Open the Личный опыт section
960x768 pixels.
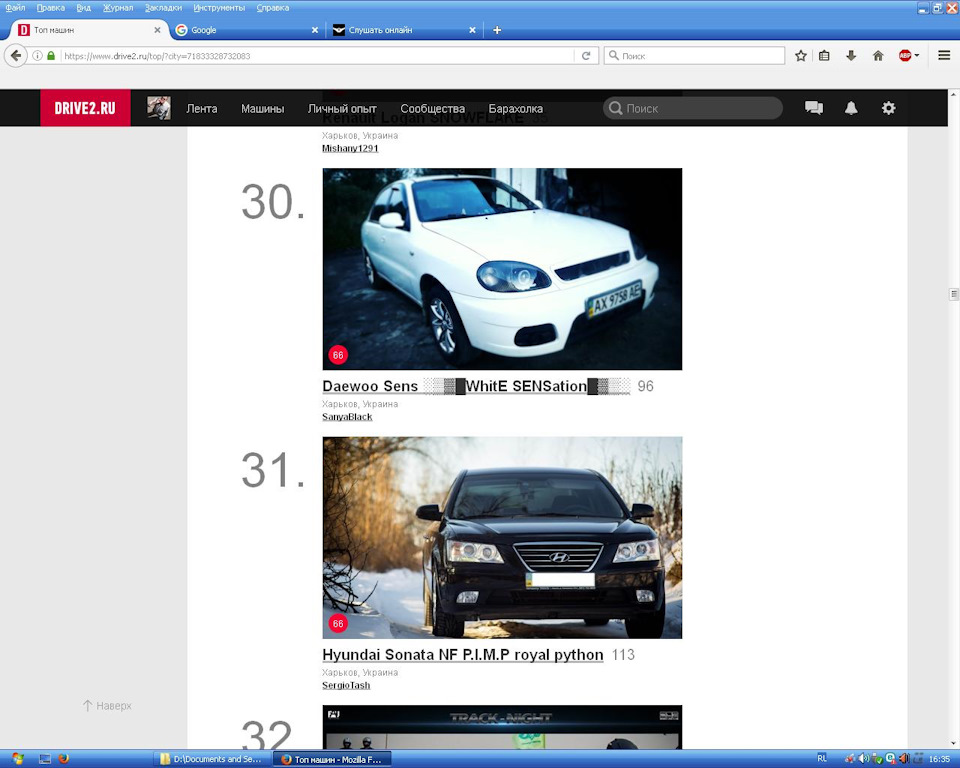[342, 108]
